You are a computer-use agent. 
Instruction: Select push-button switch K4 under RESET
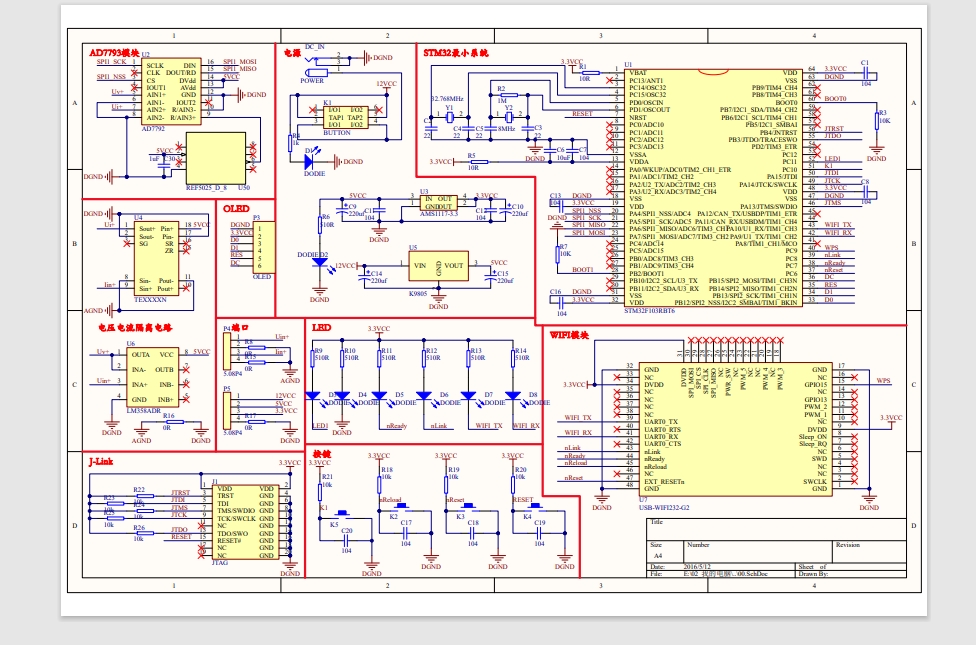(x=535, y=509)
